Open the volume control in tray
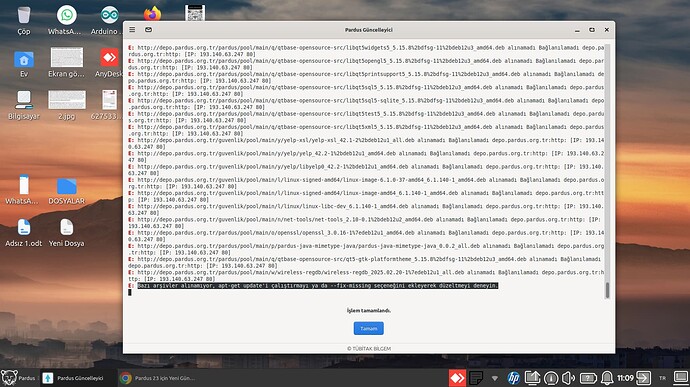690x387 pixels. point(569,378)
